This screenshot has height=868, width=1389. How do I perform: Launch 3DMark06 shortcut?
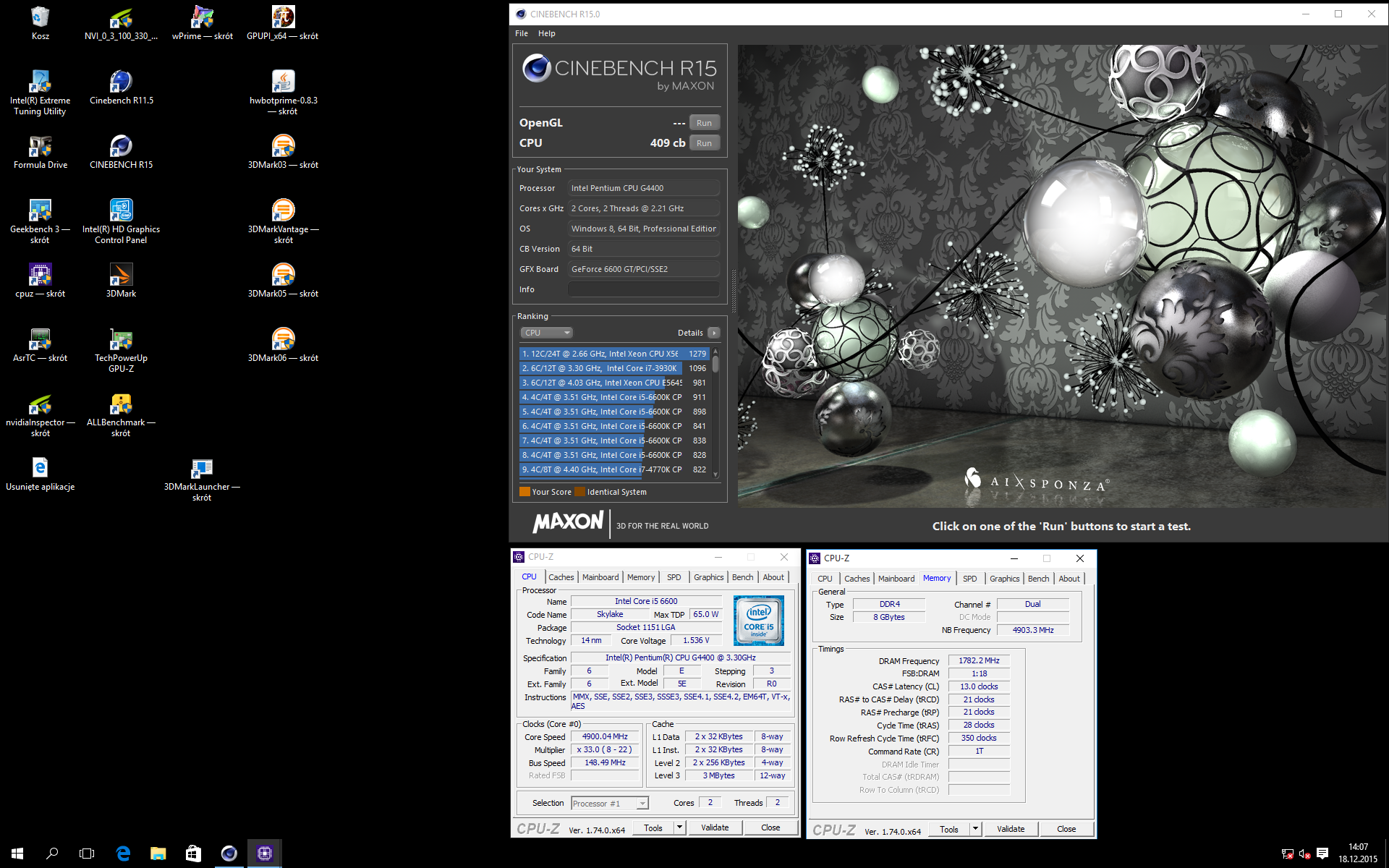click(283, 344)
